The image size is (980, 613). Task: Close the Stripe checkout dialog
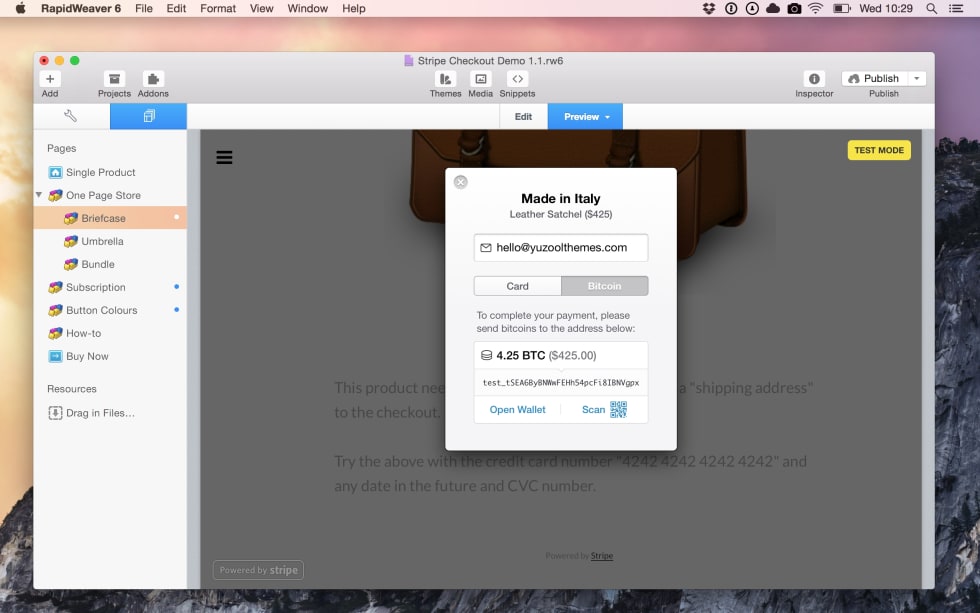pyautogui.click(x=461, y=182)
